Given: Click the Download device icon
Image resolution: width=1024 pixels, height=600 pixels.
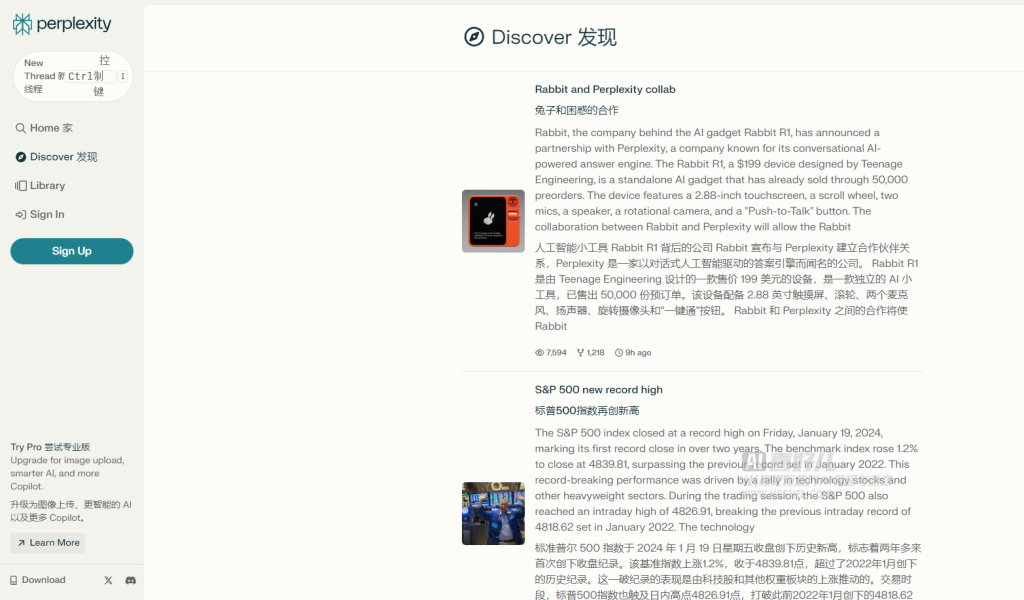Looking at the screenshot, I should click(x=14, y=580).
